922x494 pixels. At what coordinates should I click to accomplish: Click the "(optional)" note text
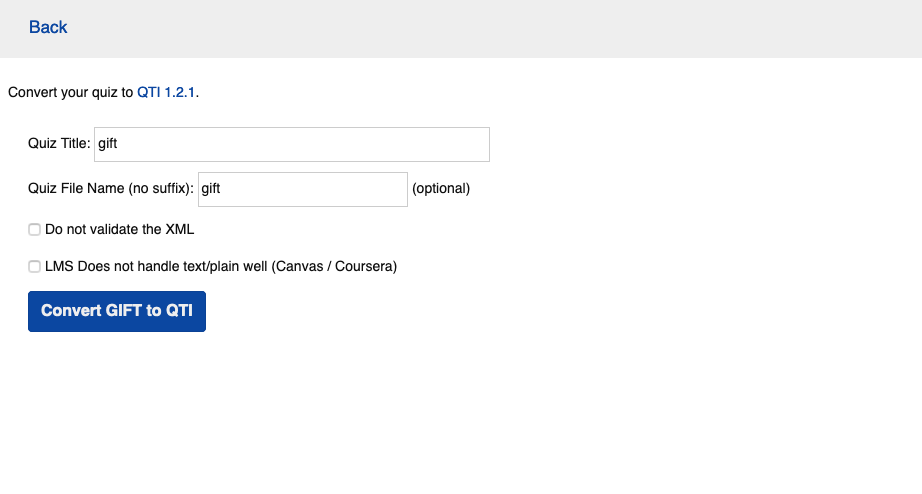441,188
